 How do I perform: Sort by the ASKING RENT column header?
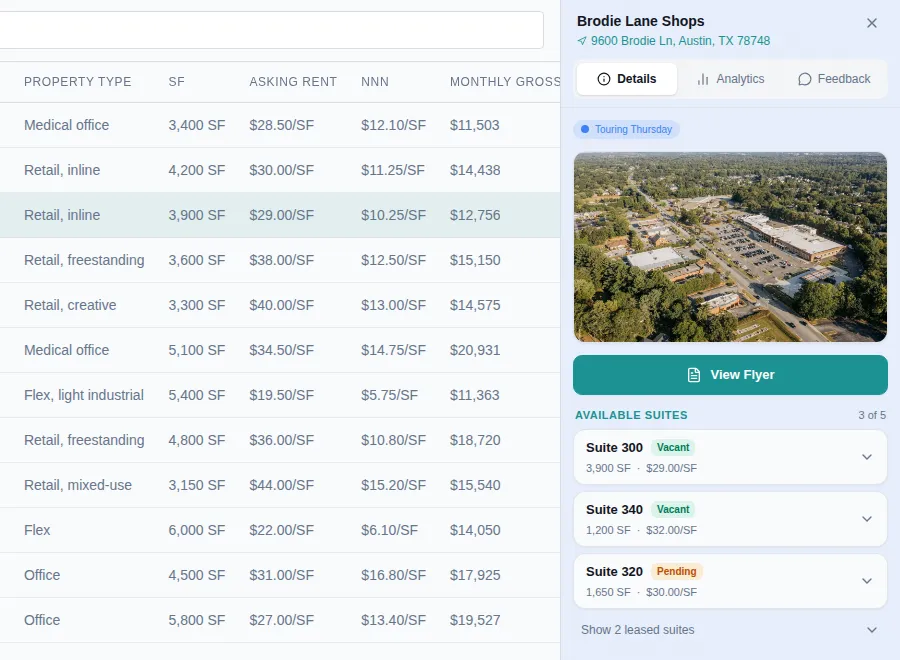click(x=293, y=81)
